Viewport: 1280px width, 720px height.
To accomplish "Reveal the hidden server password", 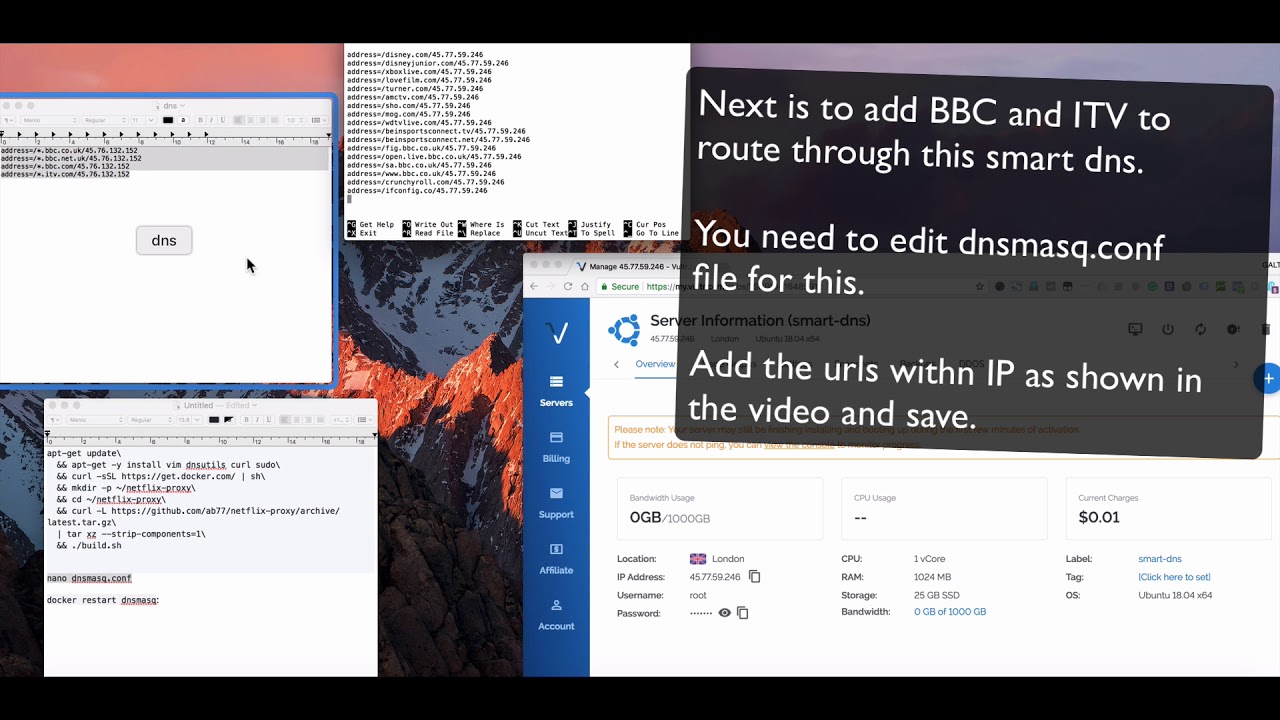I will click(x=725, y=613).
